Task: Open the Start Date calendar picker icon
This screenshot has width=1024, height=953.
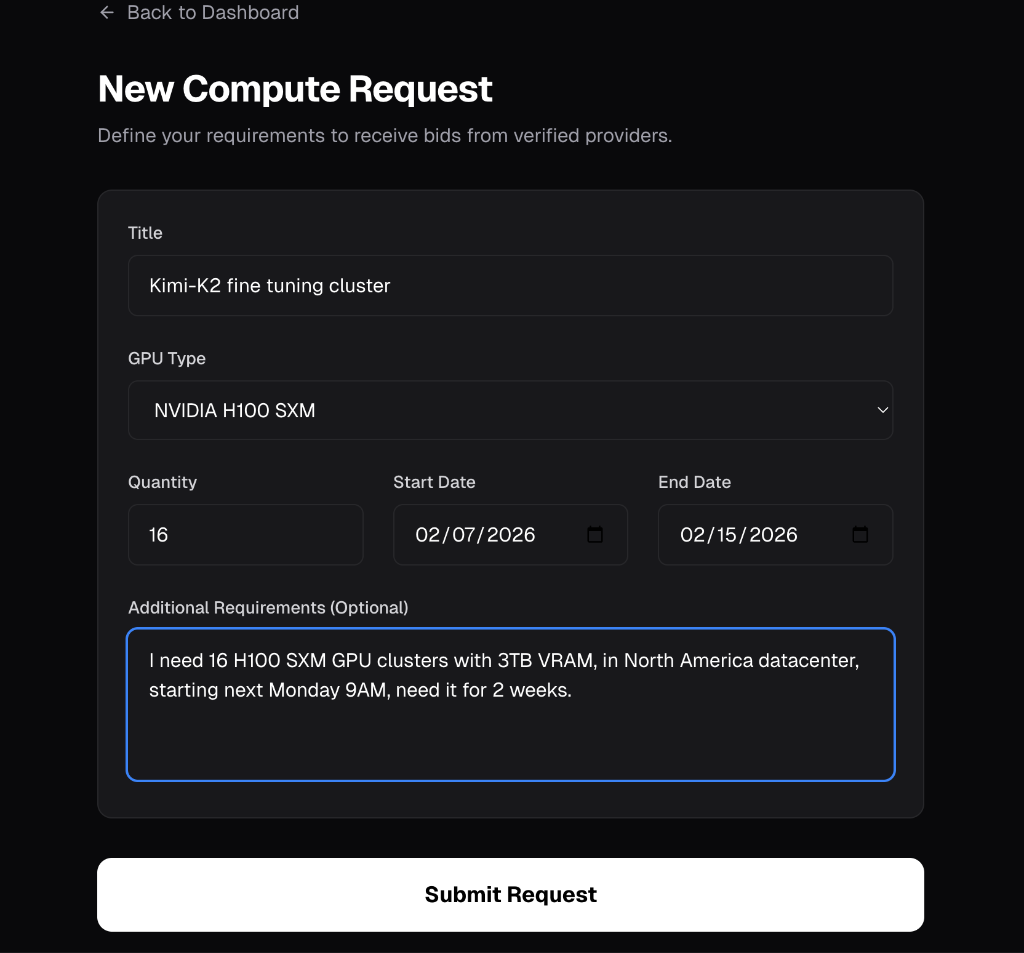Action: click(x=595, y=535)
